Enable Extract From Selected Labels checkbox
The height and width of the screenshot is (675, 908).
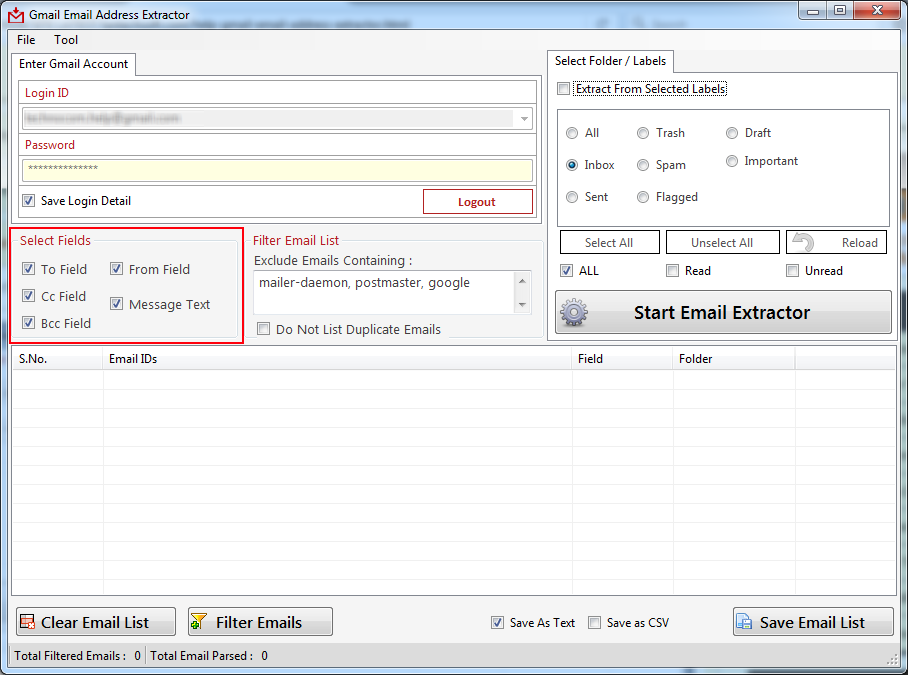point(563,89)
